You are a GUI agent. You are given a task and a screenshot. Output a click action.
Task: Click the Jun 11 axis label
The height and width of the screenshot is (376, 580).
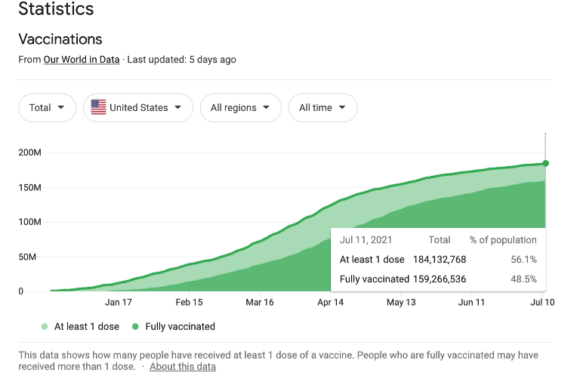tap(471, 302)
